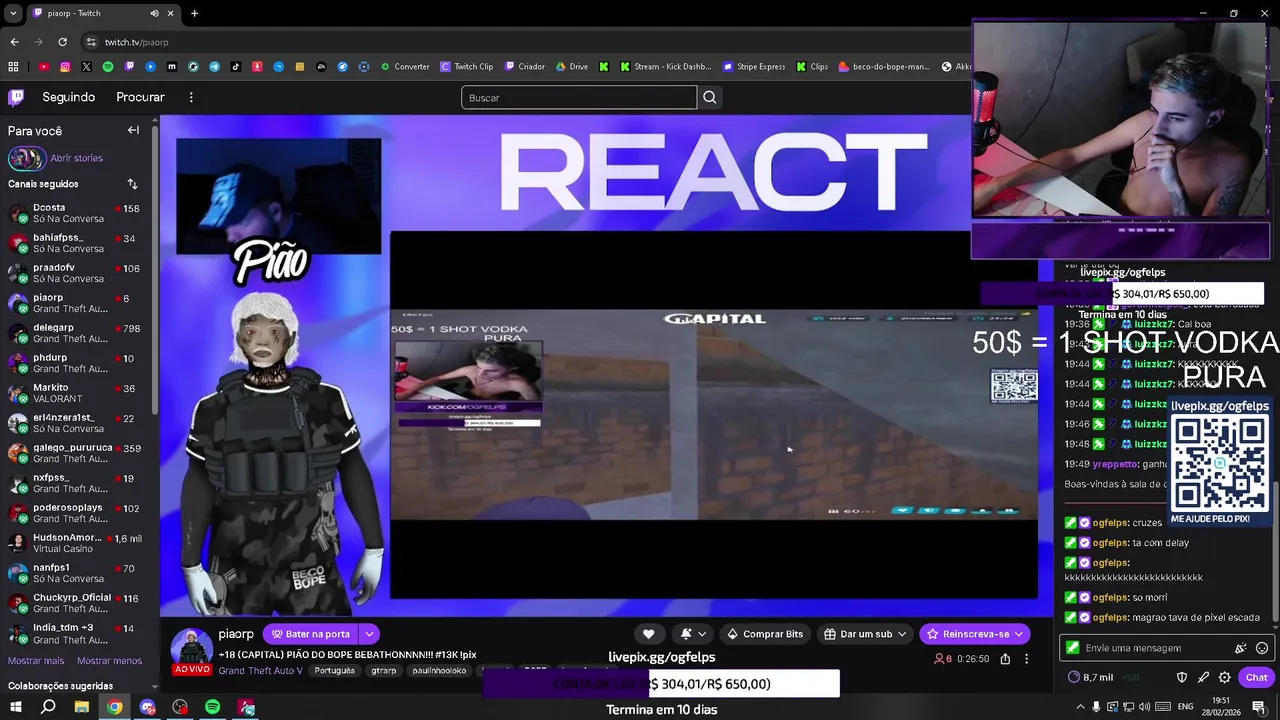Open Chuckyrp_Oficial channel in sidebar
The height and width of the screenshot is (720, 1280).
[78, 603]
